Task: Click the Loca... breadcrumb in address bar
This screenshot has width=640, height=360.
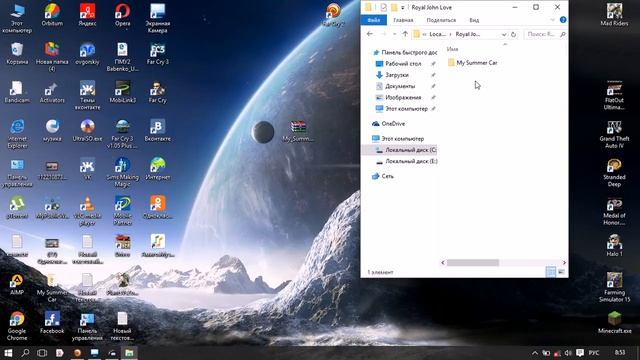Action: [438, 34]
